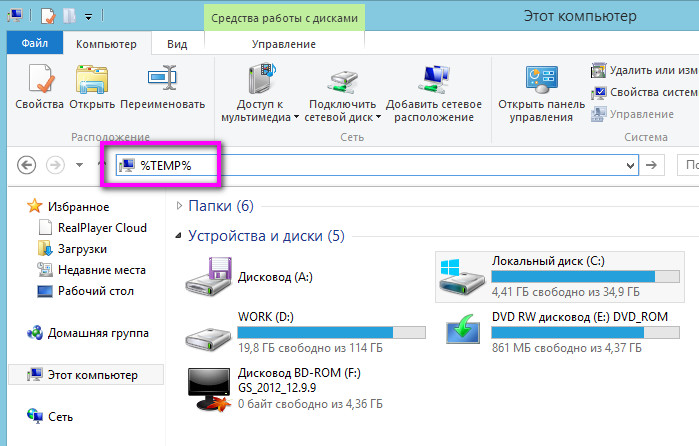
Task: Click the DVD_ROM (E:) usage bar
Action: 585,332
